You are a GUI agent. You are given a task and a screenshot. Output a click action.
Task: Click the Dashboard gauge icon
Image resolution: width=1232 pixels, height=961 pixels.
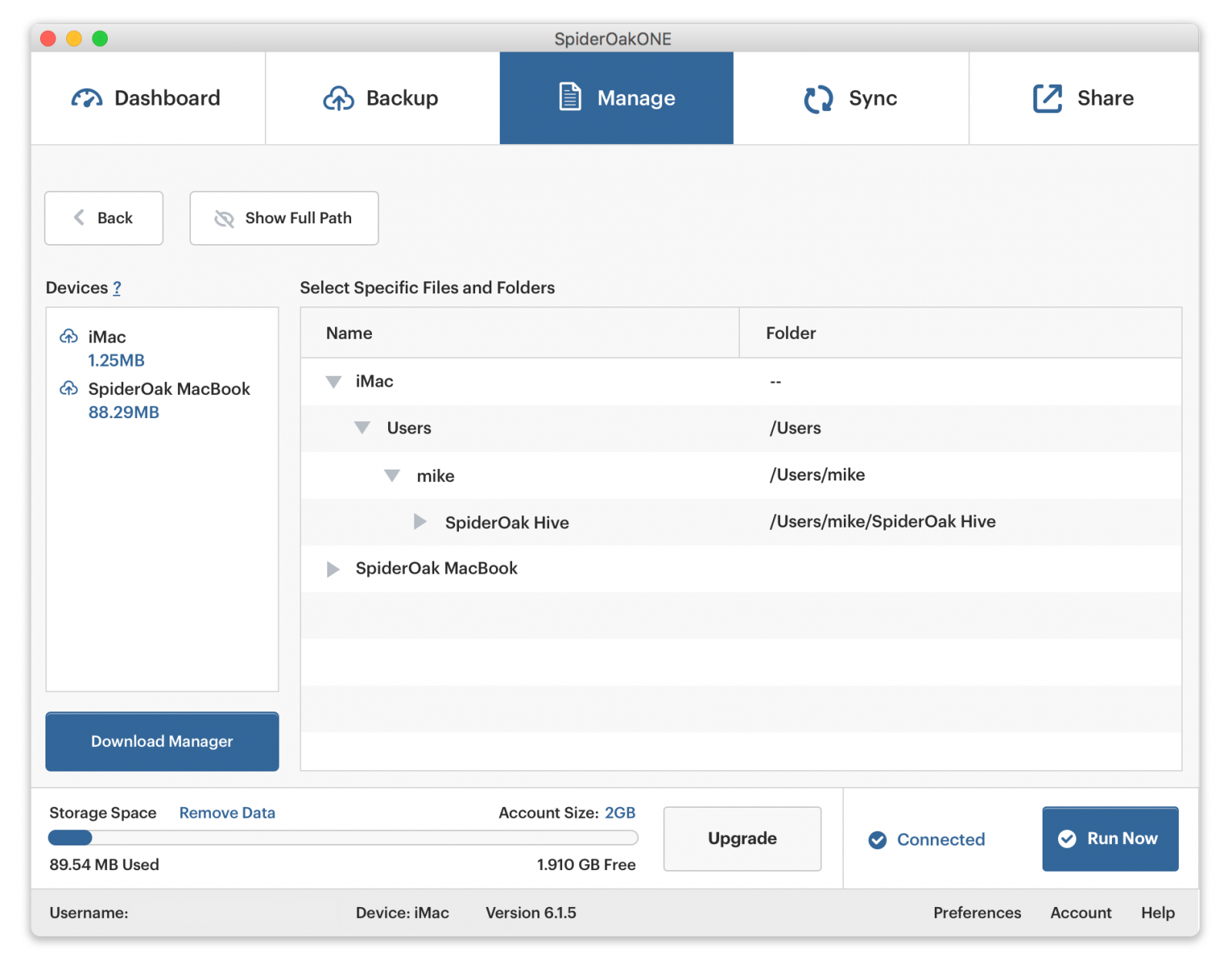pos(86,99)
